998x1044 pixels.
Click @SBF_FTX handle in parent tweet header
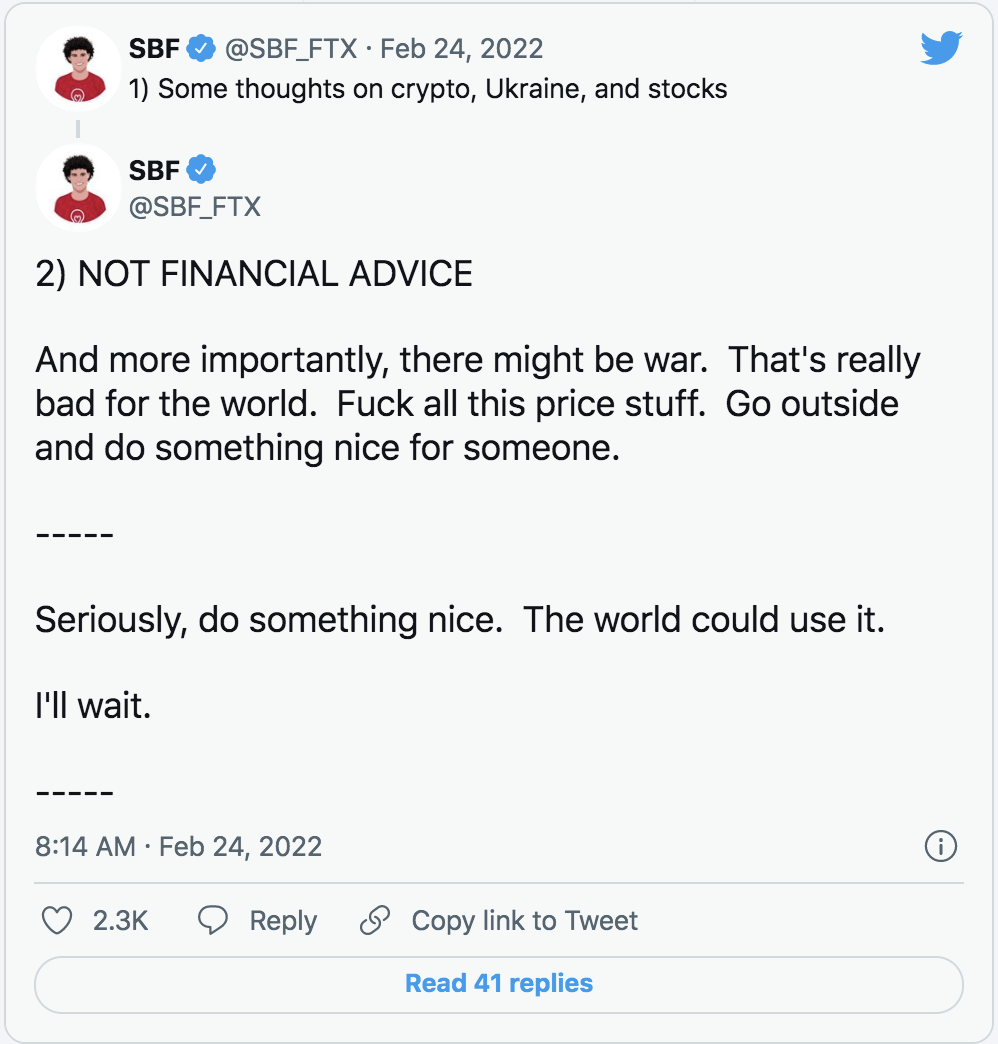292,47
